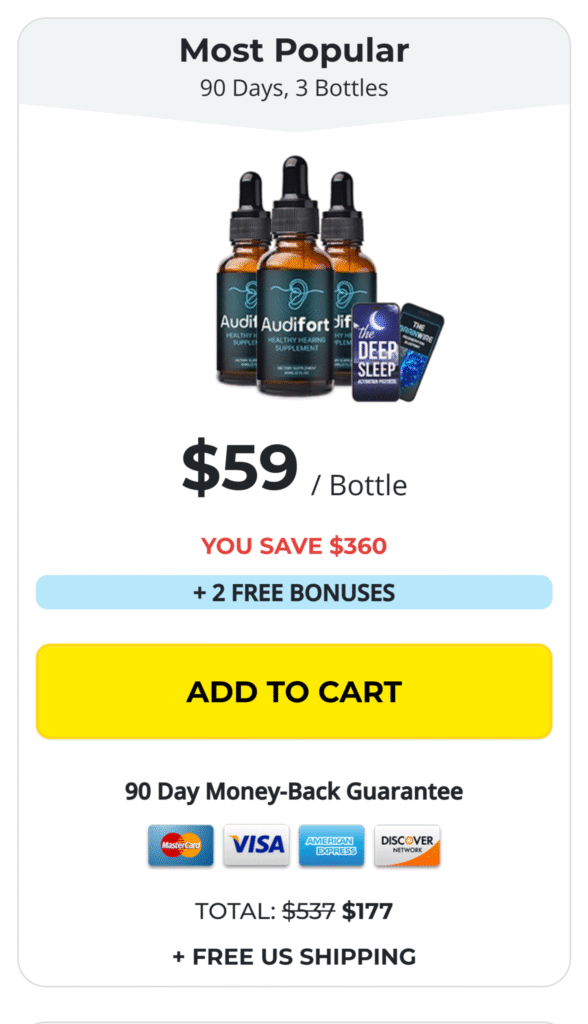Tap the Deep Sleep bonus ebook image
This screenshot has height=1024, width=588.
point(376,352)
